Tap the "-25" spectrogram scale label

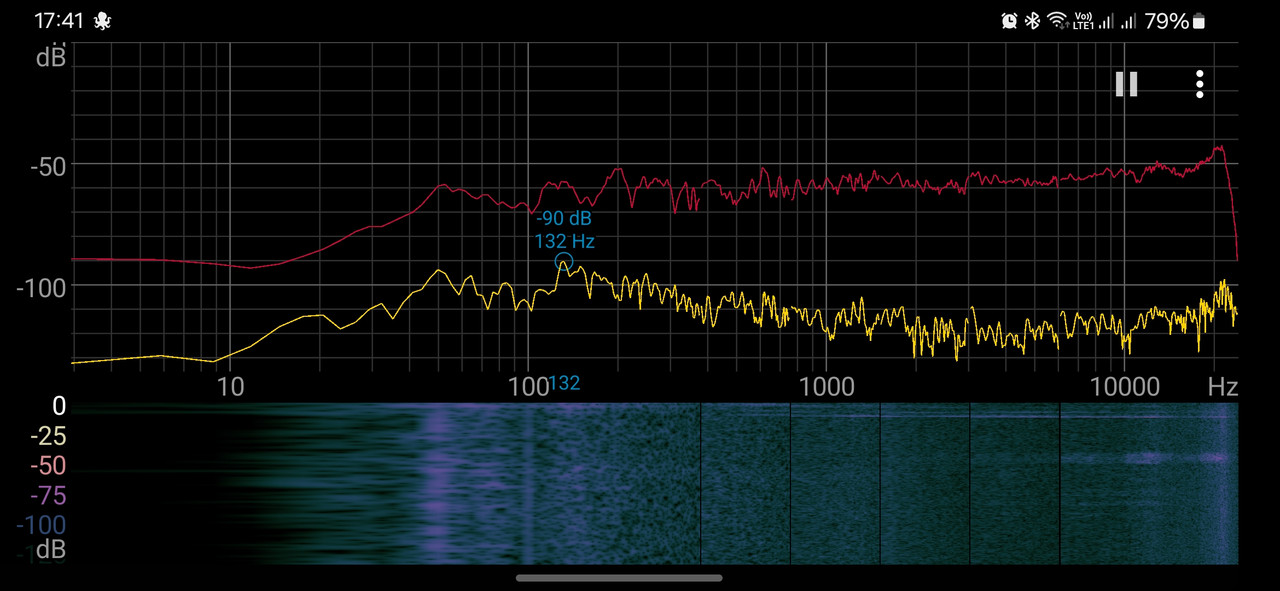tap(47, 436)
